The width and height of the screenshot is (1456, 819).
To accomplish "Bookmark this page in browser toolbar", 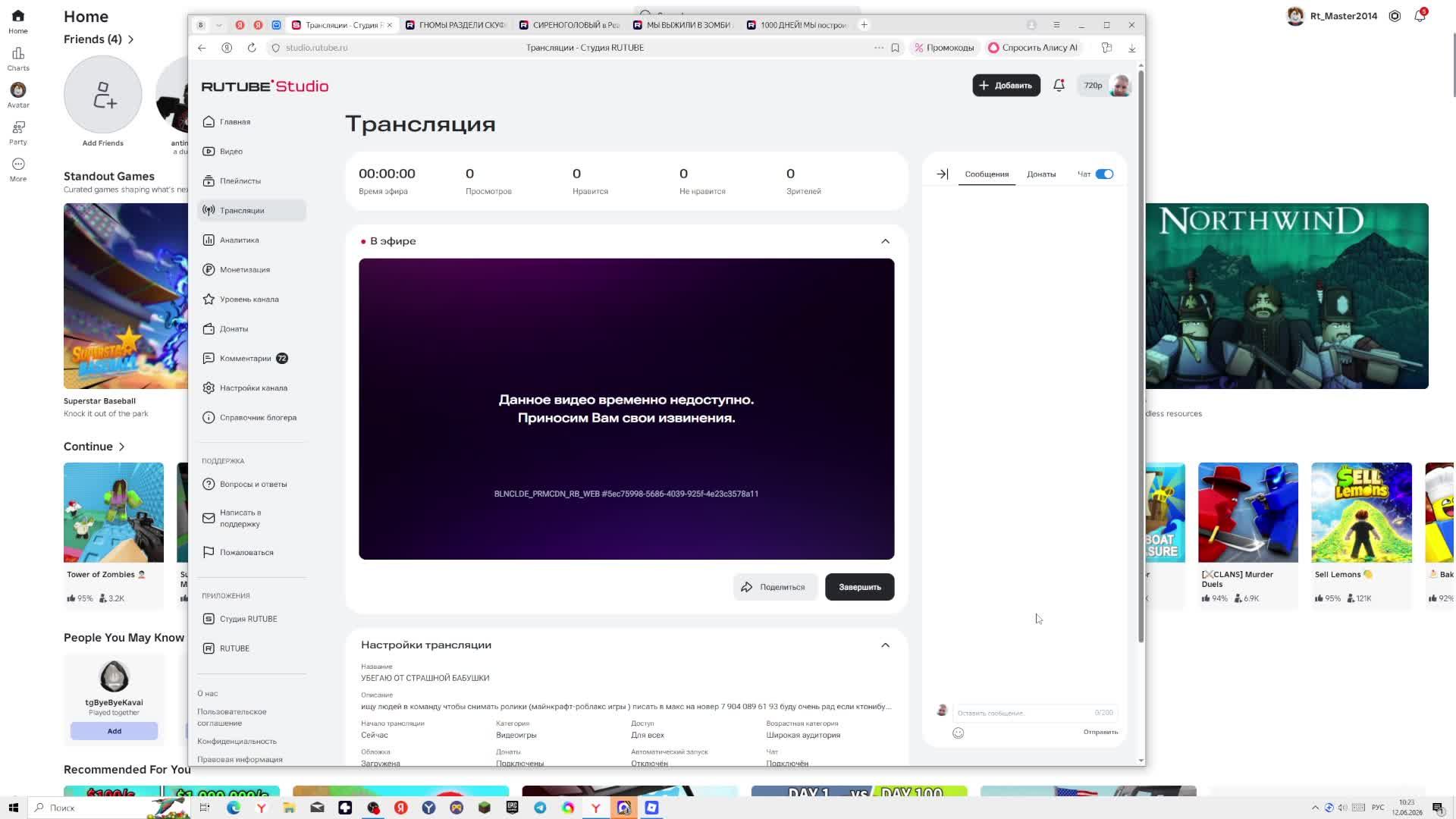I will (895, 48).
